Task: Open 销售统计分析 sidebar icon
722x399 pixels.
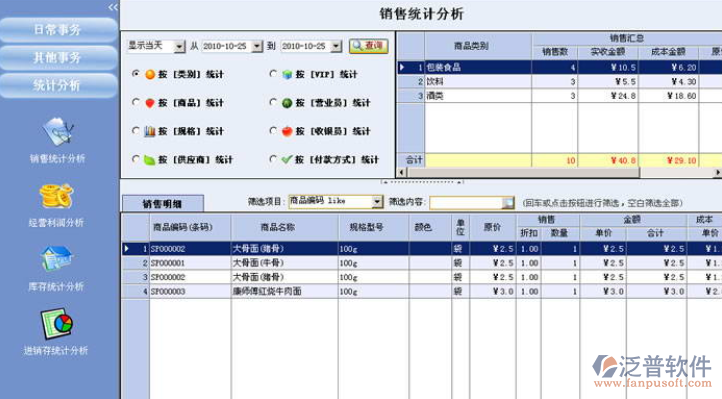Action: tap(58, 132)
